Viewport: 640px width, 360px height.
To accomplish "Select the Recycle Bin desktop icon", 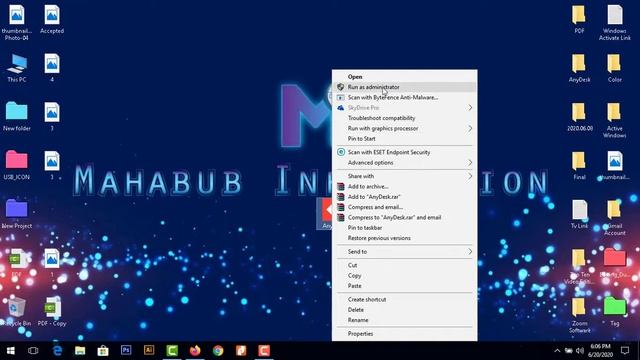I will (16, 312).
